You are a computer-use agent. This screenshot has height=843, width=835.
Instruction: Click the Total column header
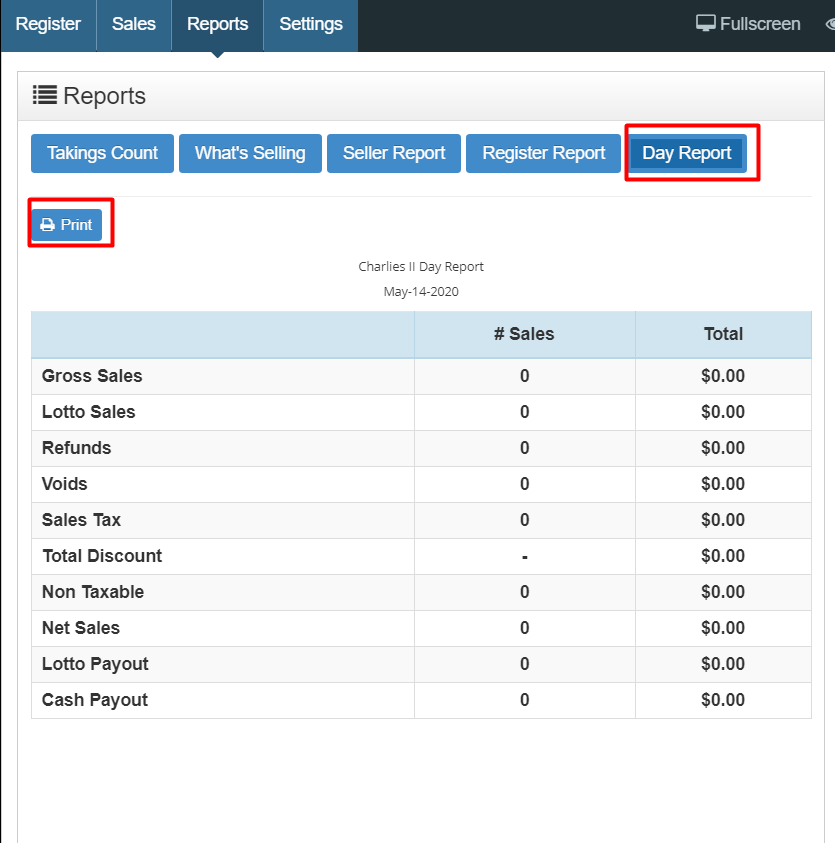point(723,334)
